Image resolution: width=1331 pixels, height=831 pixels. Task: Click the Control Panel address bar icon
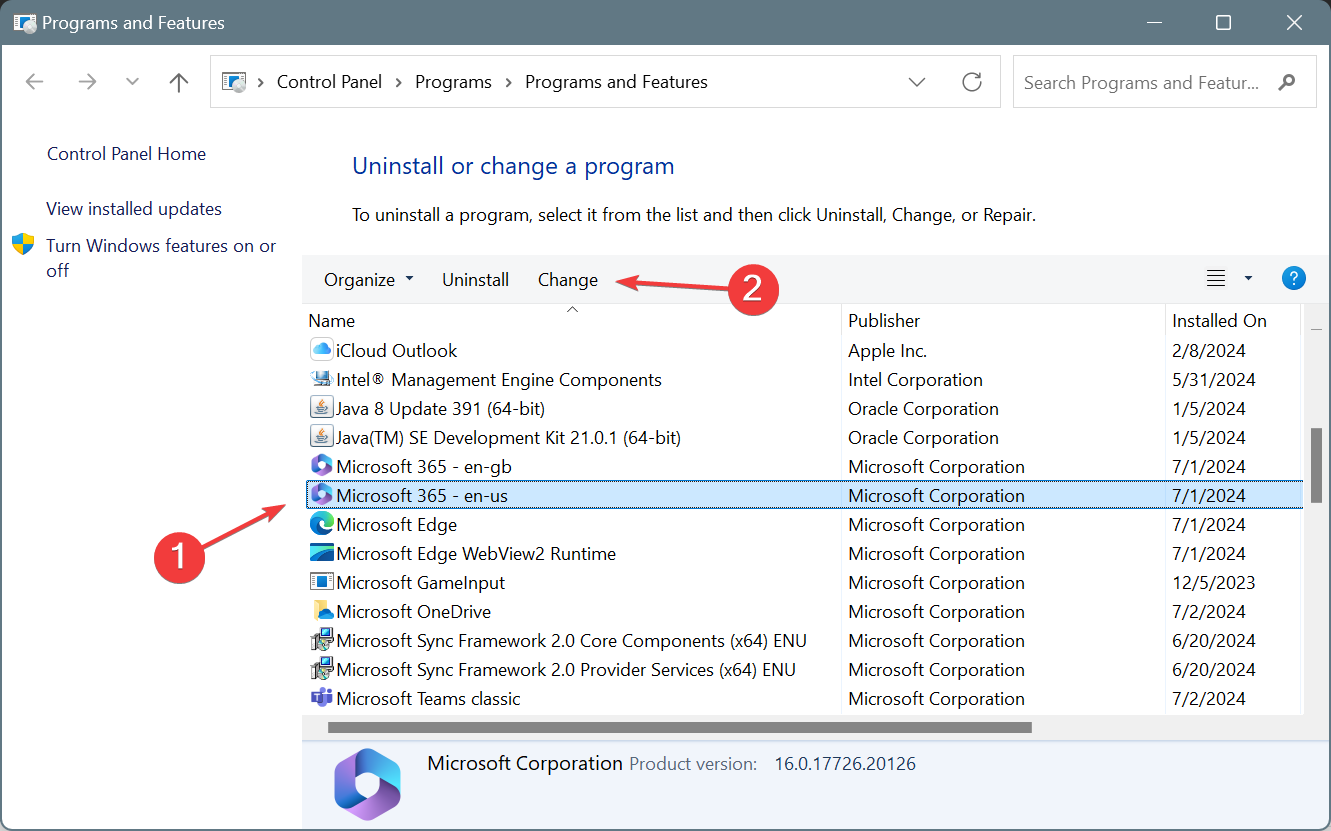[233, 82]
